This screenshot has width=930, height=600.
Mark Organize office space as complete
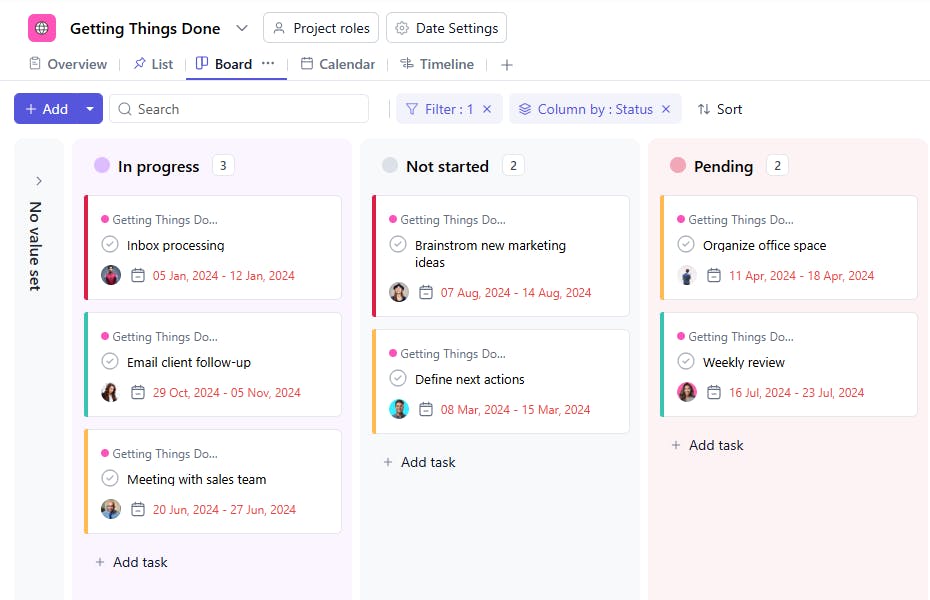click(x=686, y=245)
